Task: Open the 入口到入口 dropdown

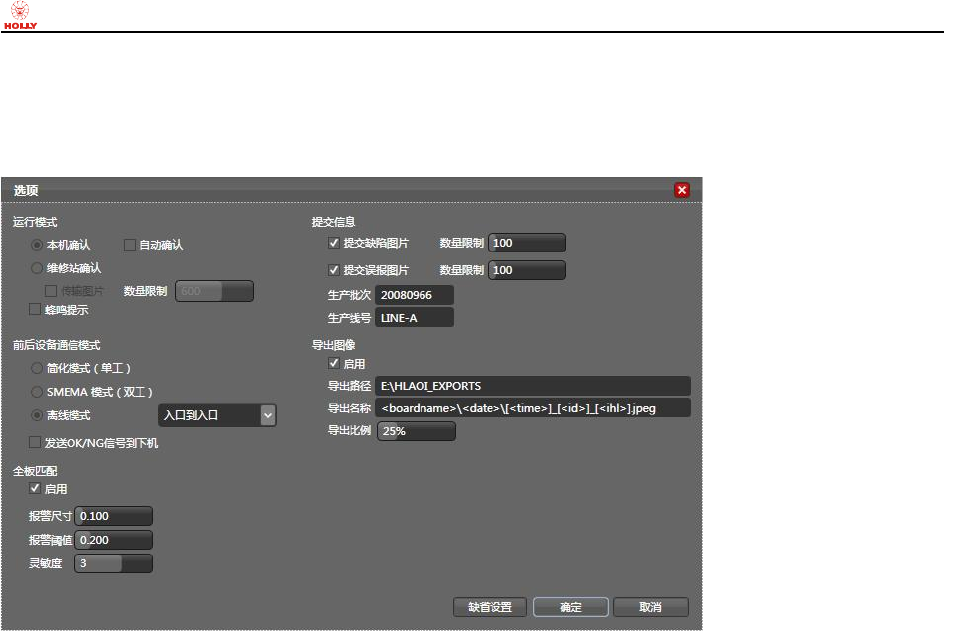Action: [217, 415]
